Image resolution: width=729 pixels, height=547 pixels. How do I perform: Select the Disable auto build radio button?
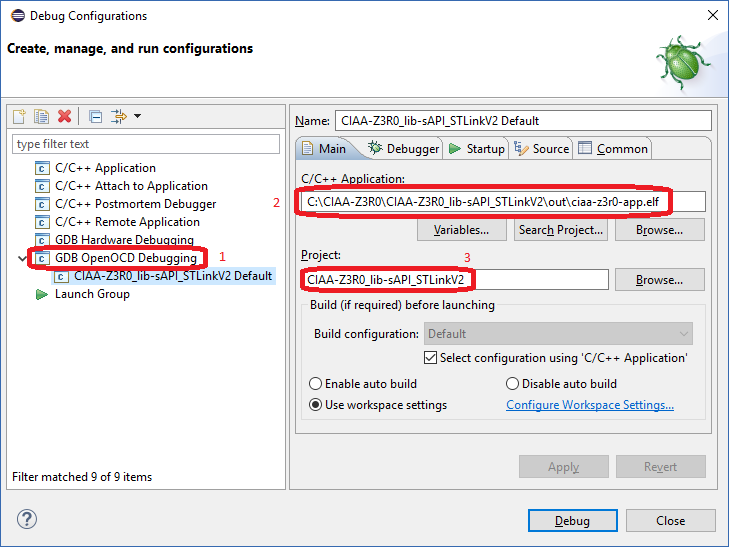[512, 384]
